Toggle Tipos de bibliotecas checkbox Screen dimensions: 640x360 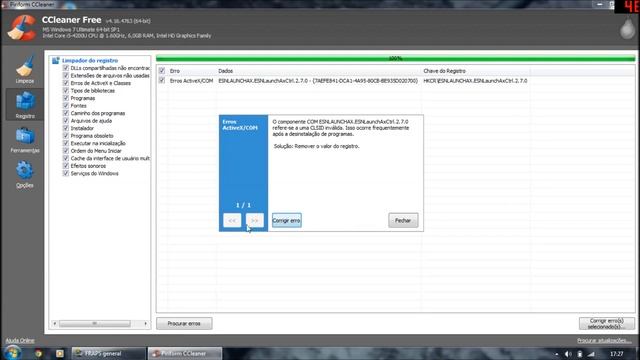[66, 91]
